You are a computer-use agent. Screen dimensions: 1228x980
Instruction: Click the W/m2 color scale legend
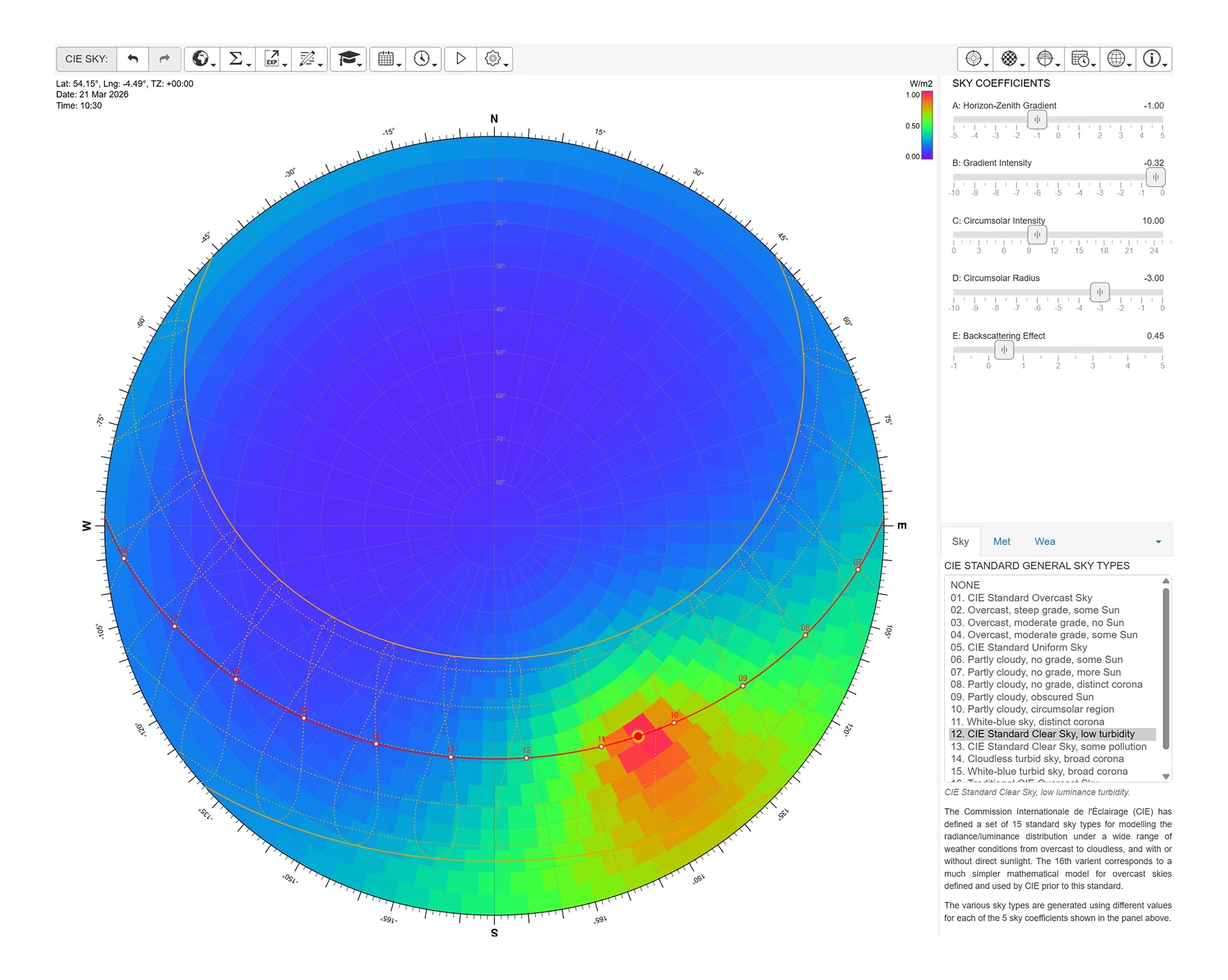pos(927,125)
